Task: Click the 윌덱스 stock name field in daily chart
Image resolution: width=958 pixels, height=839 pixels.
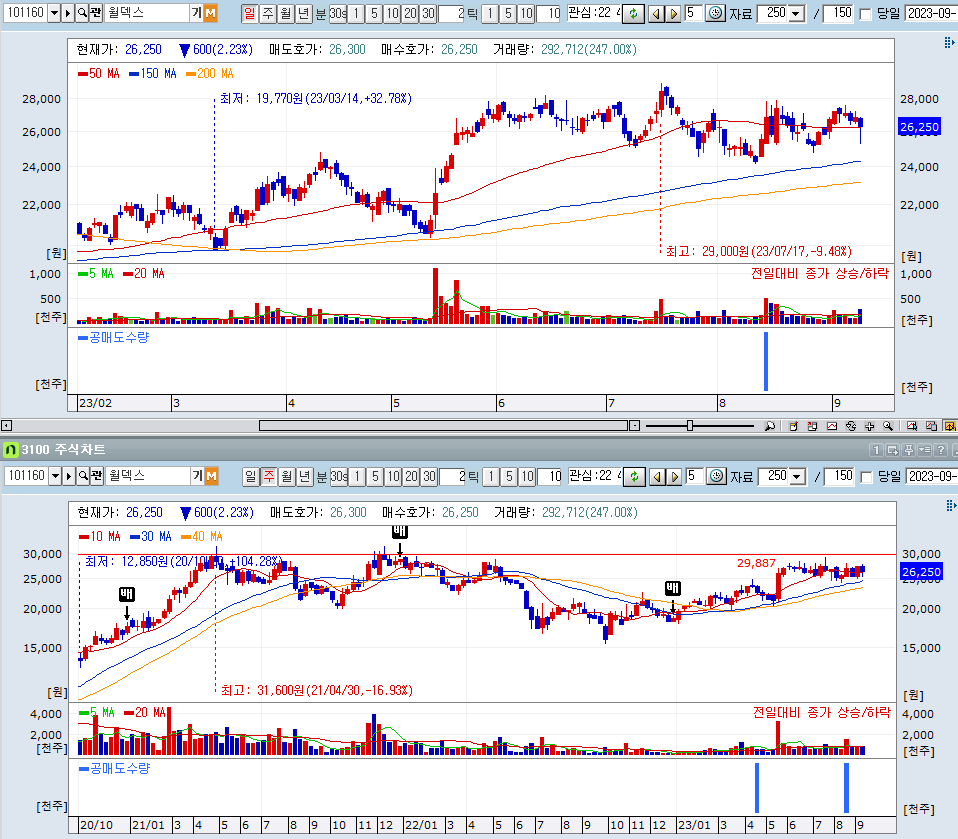Action: [x=147, y=13]
